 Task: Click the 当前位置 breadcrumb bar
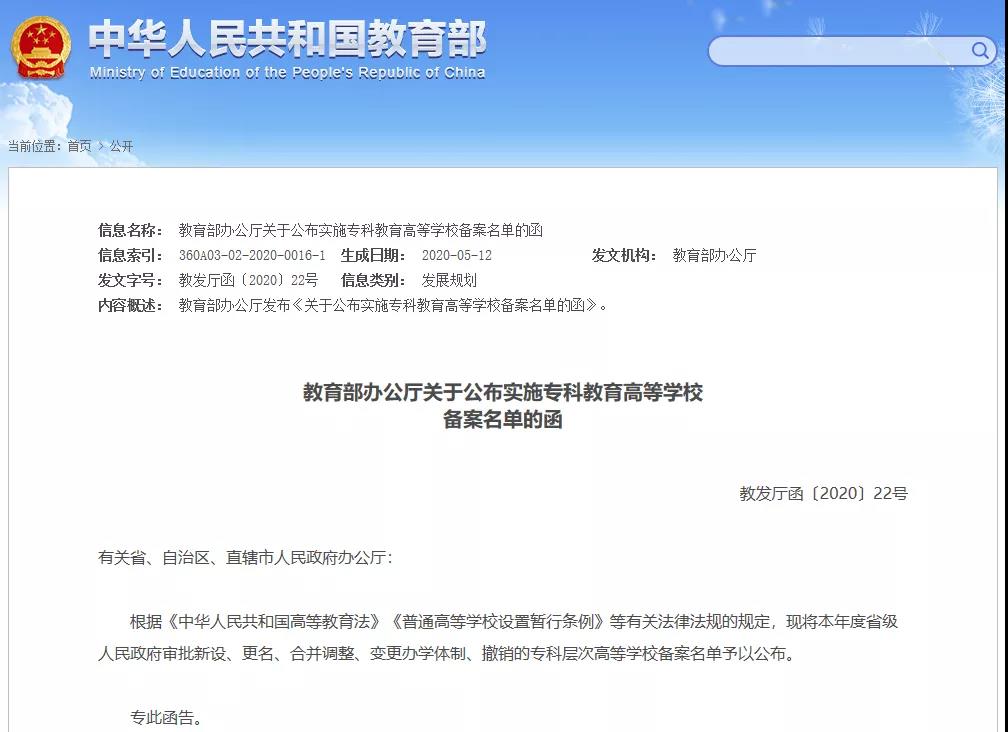(x=70, y=145)
